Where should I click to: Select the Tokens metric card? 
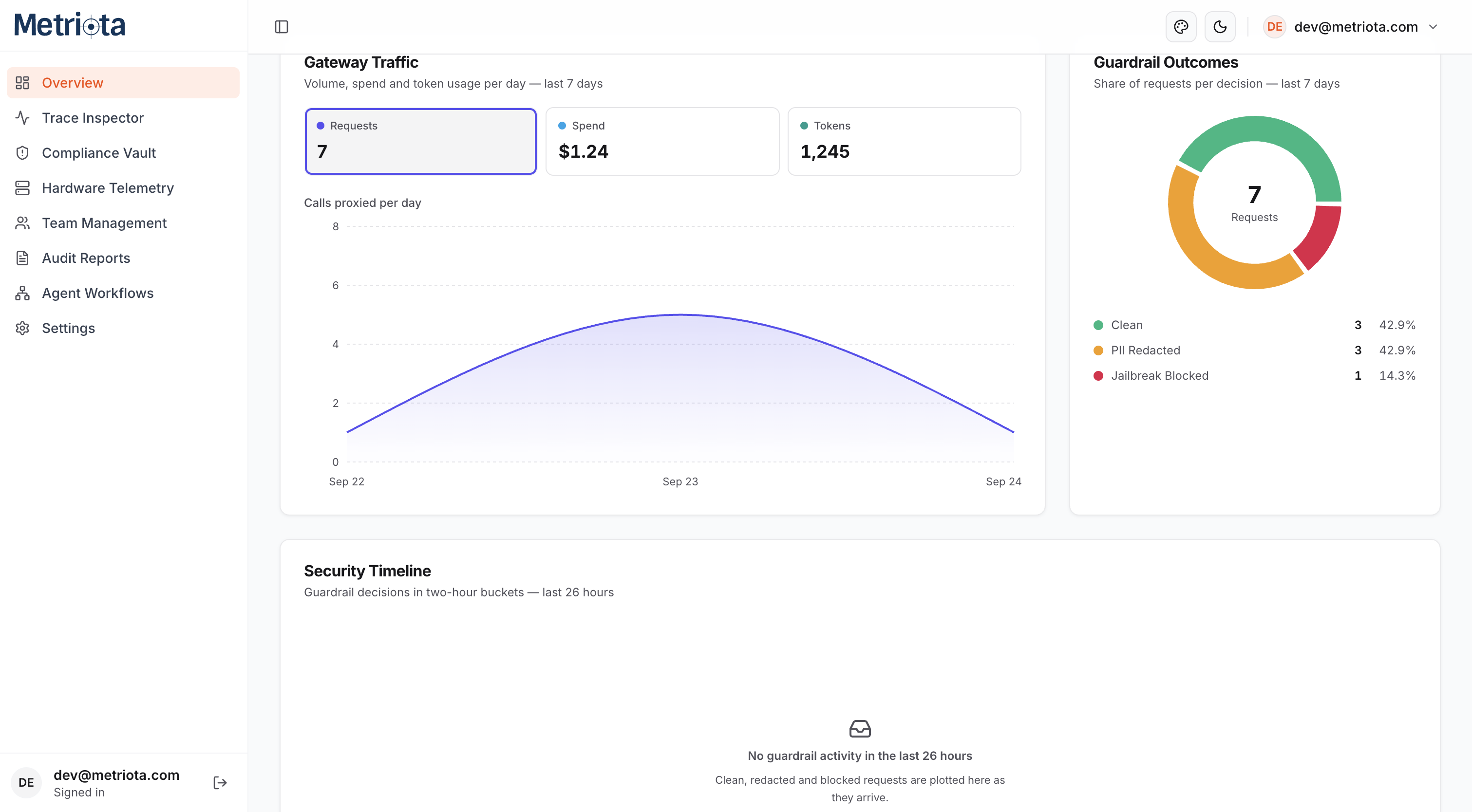904,141
